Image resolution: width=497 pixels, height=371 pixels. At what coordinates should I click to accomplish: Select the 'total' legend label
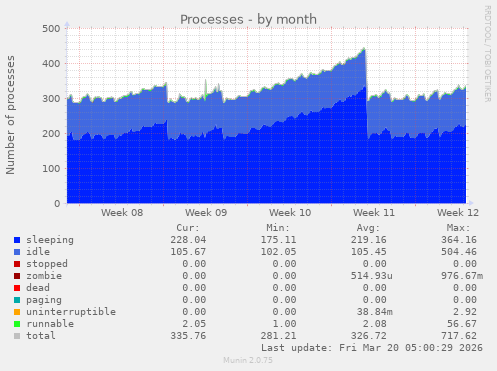point(41,336)
